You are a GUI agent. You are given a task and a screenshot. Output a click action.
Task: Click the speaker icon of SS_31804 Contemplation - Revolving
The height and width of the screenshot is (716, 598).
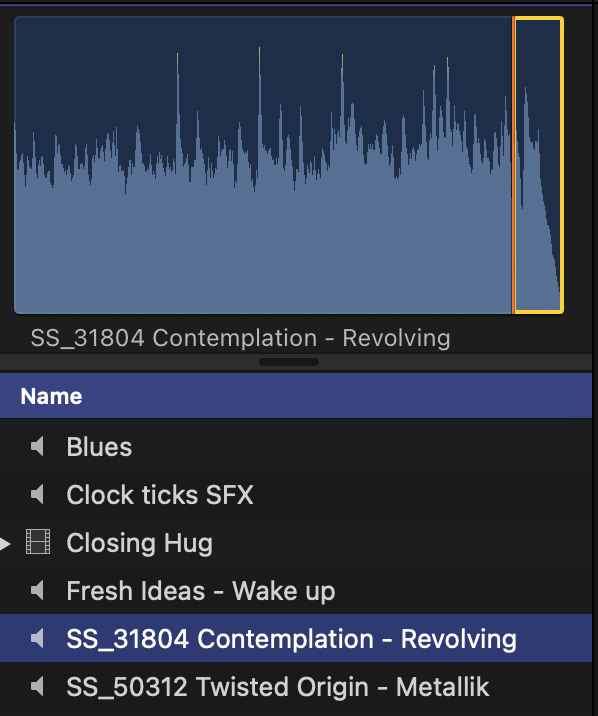37,638
